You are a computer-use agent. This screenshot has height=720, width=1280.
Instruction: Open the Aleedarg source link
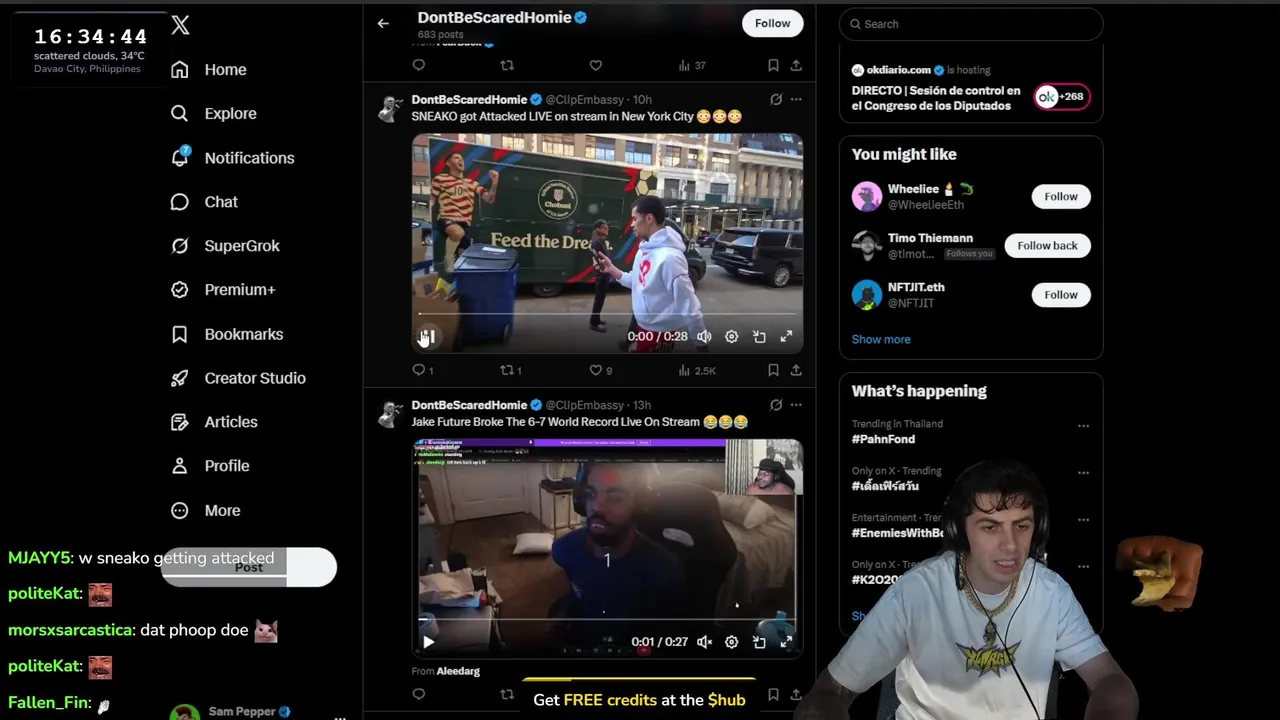click(458, 671)
